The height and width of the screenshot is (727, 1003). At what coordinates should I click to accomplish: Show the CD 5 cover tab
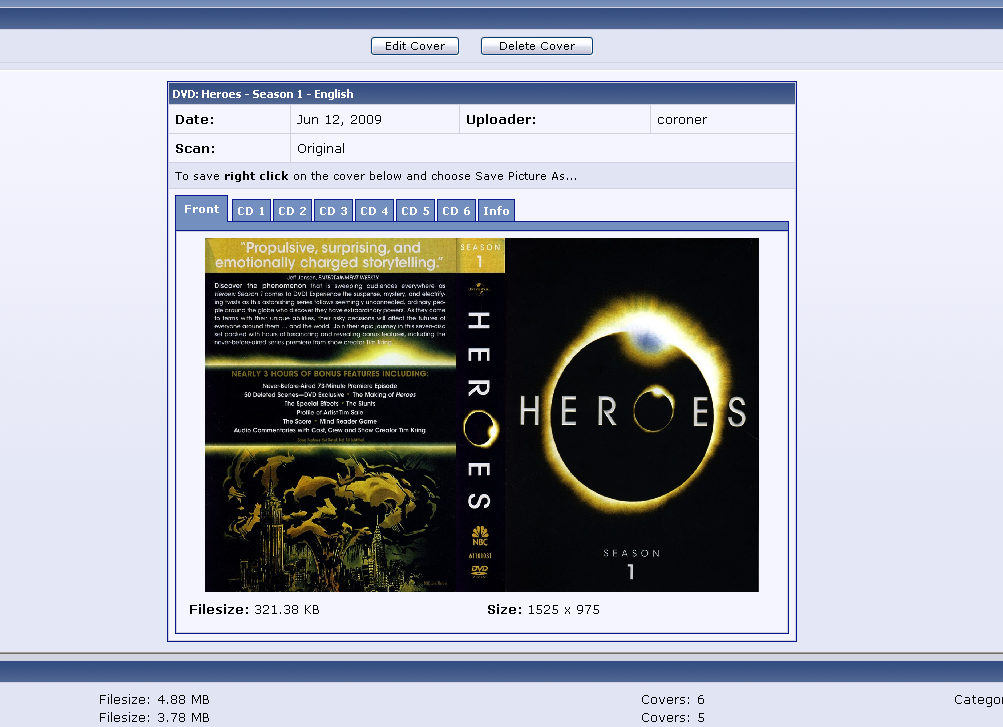click(415, 211)
